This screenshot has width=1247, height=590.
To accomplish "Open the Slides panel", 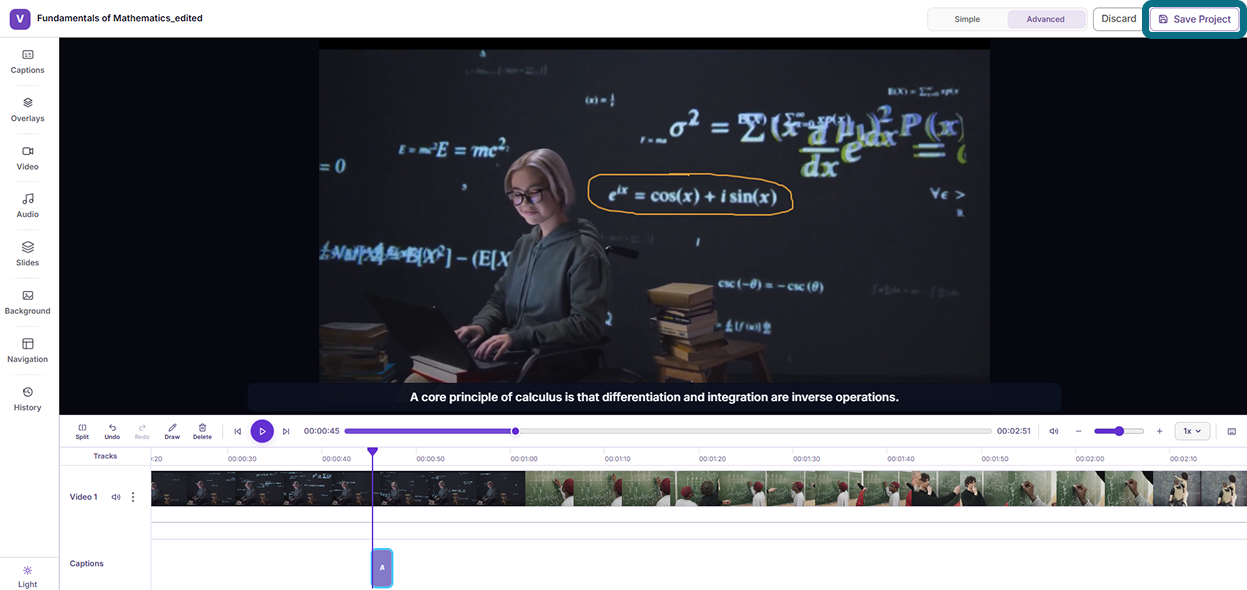I will (x=27, y=253).
